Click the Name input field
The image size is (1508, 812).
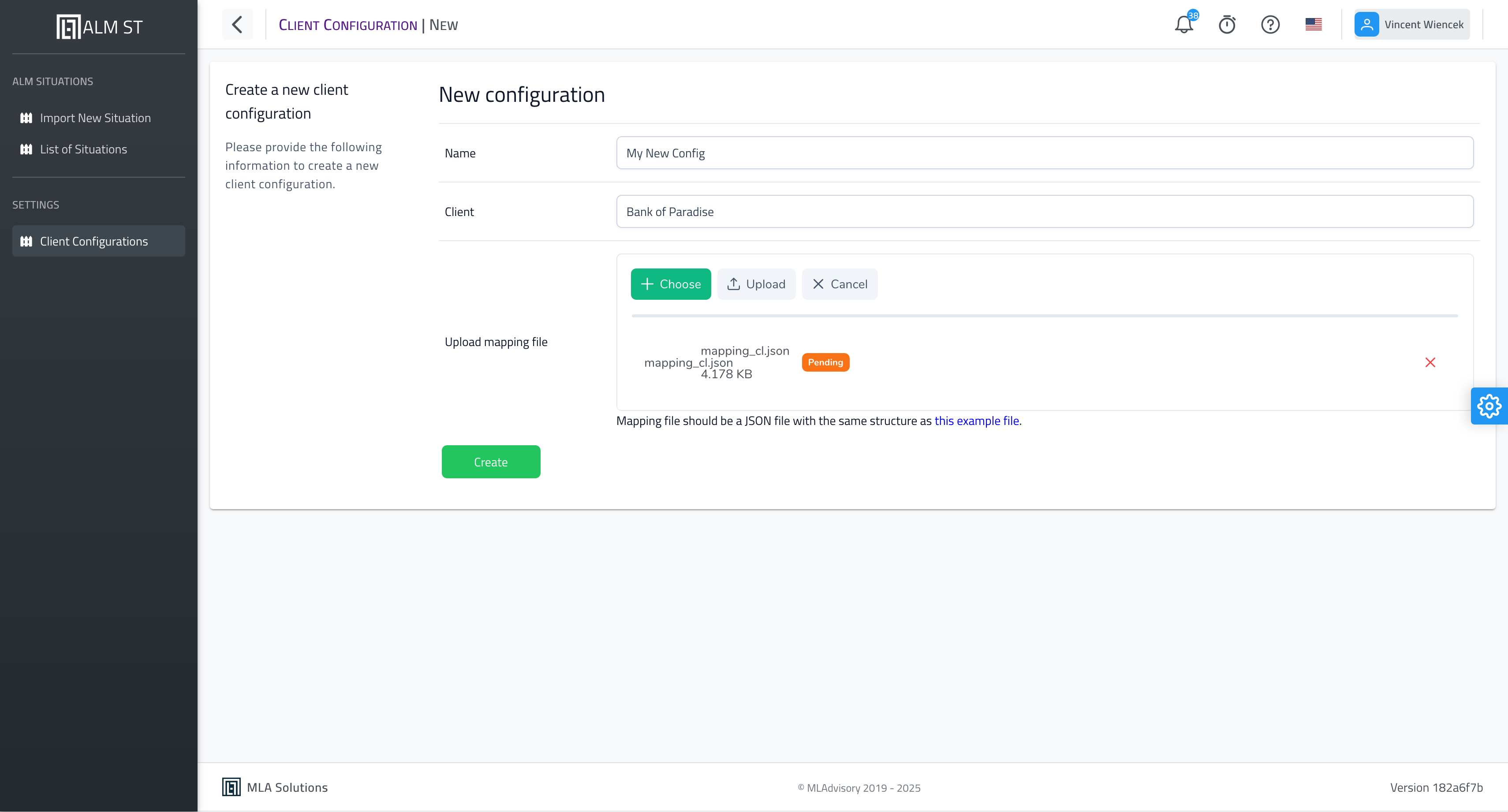pos(1045,153)
